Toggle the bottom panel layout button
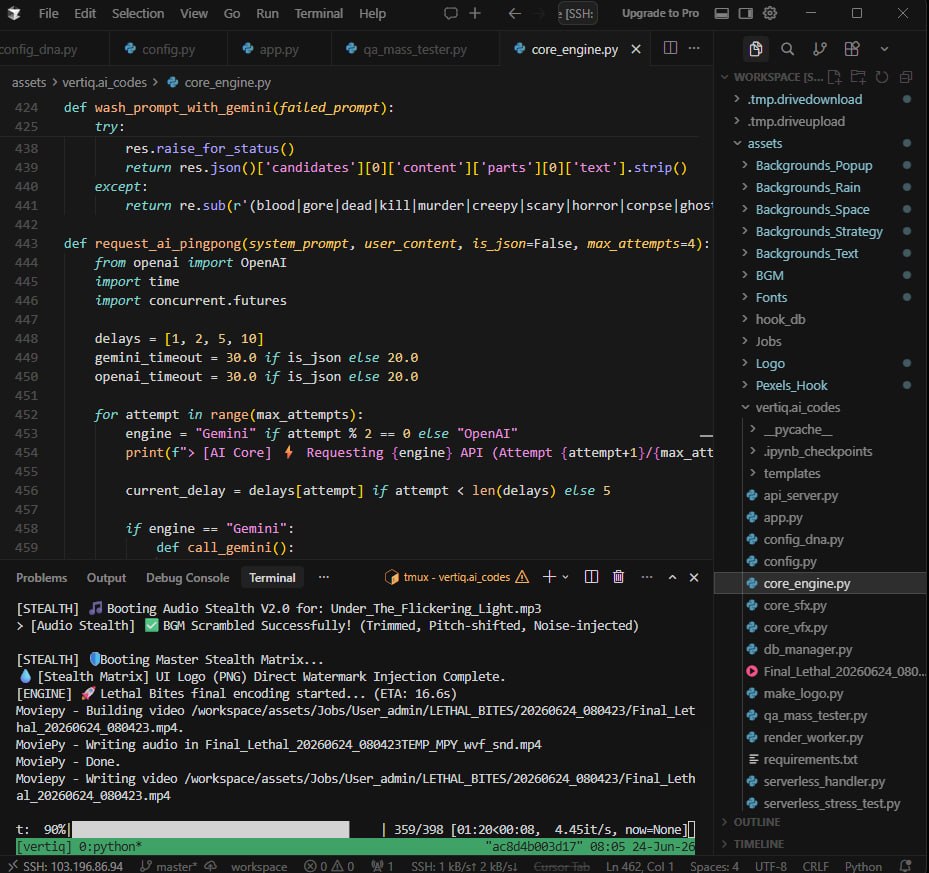The image size is (929, 873). (x=722, y=13)
